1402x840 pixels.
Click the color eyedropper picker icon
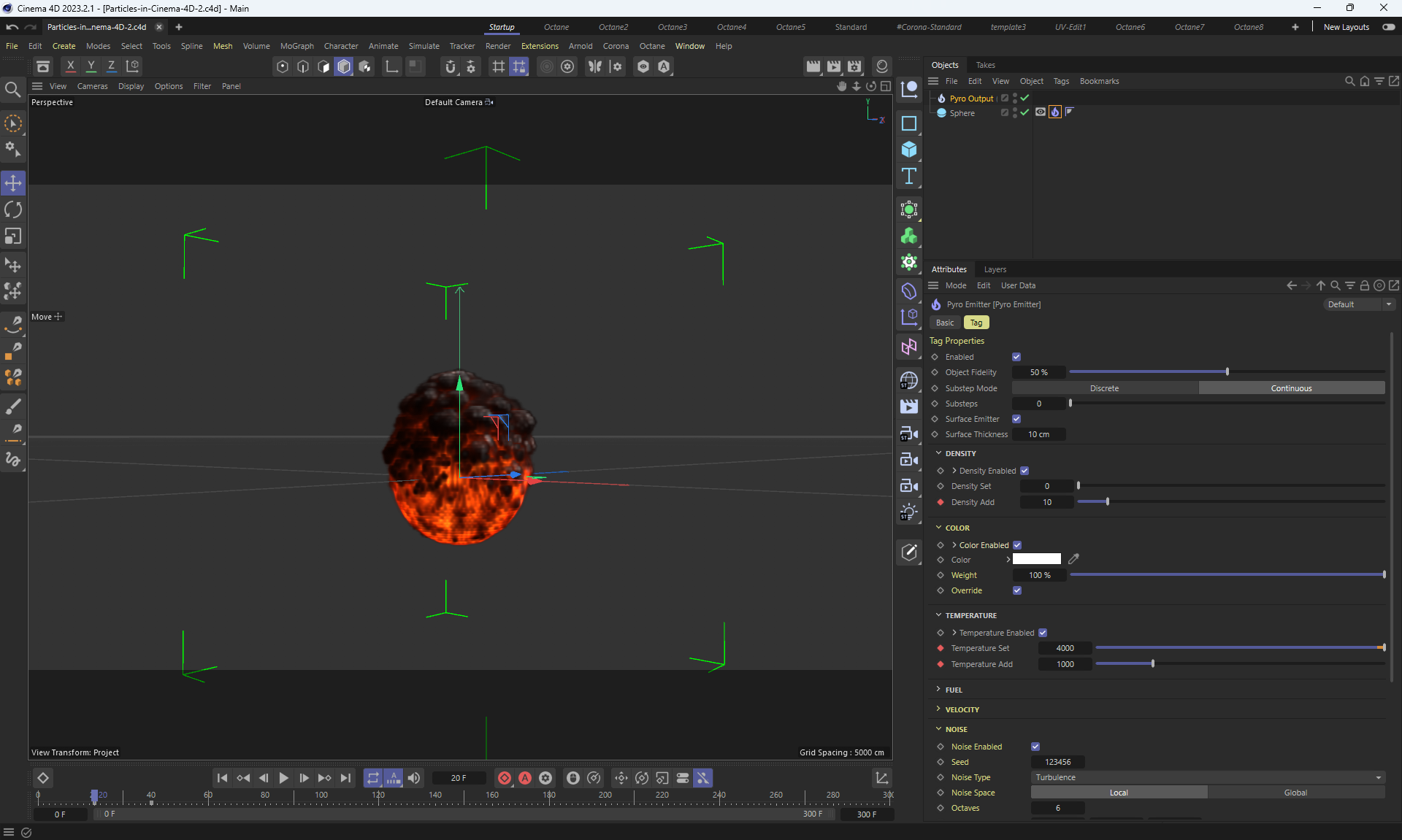pos(1073,559)
